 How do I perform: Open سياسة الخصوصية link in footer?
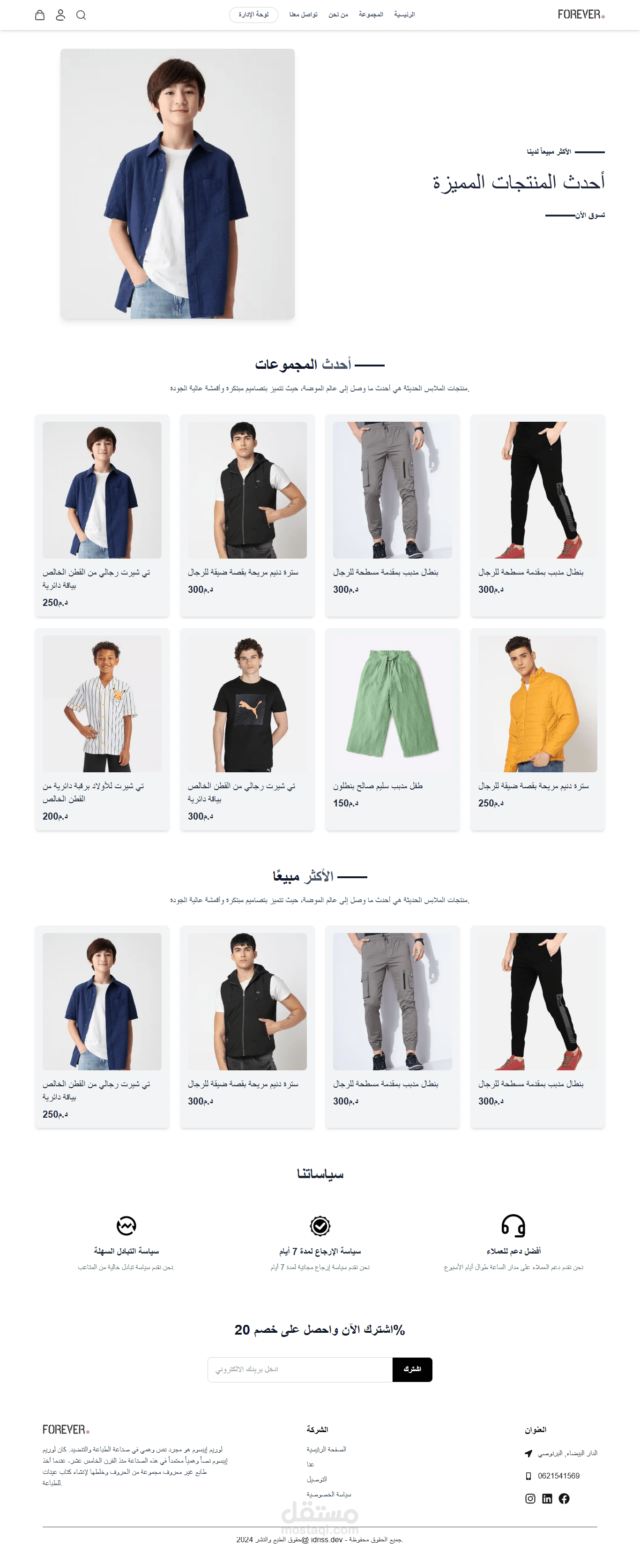point(328,1494)
